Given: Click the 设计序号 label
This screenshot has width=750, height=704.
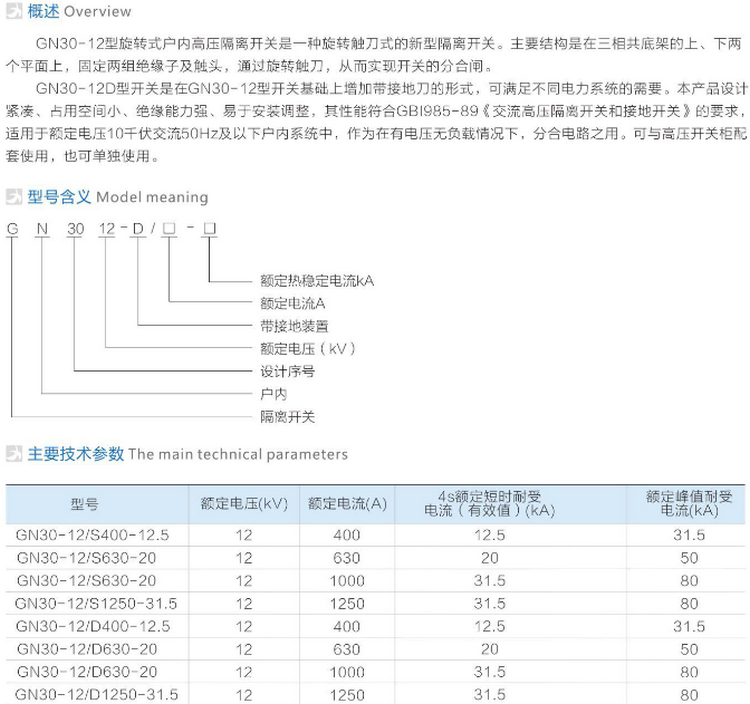Looking at the screenshot, I should (287, 371).
